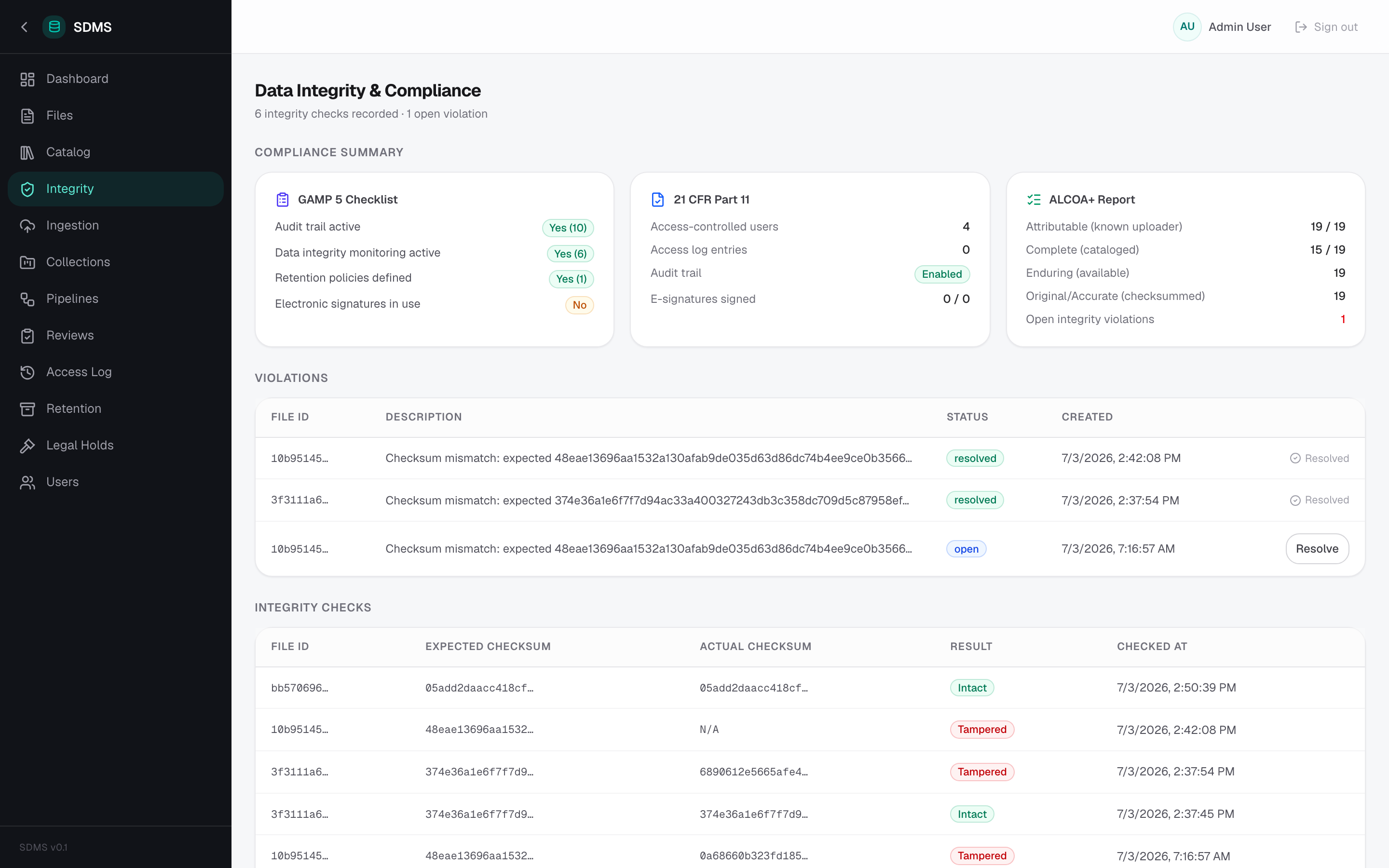Screen dimensions: 1389x868
Task: Navigate to Retention
Action: coord(115,409)
